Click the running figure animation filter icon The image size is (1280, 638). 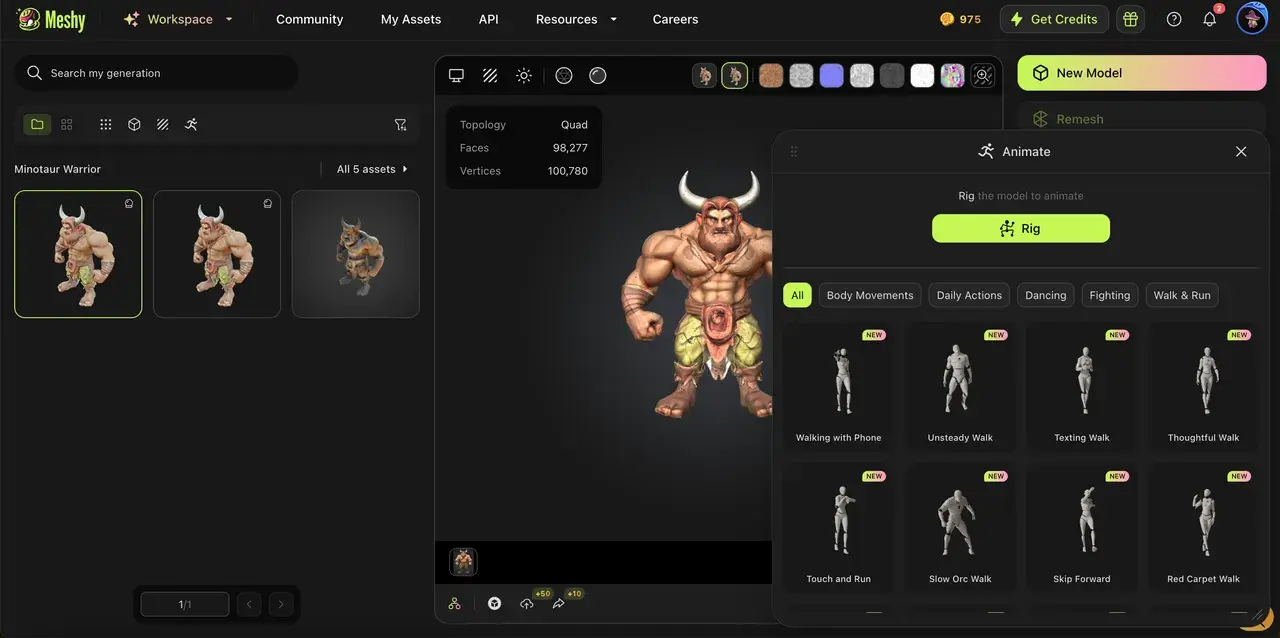coord(191,125)
